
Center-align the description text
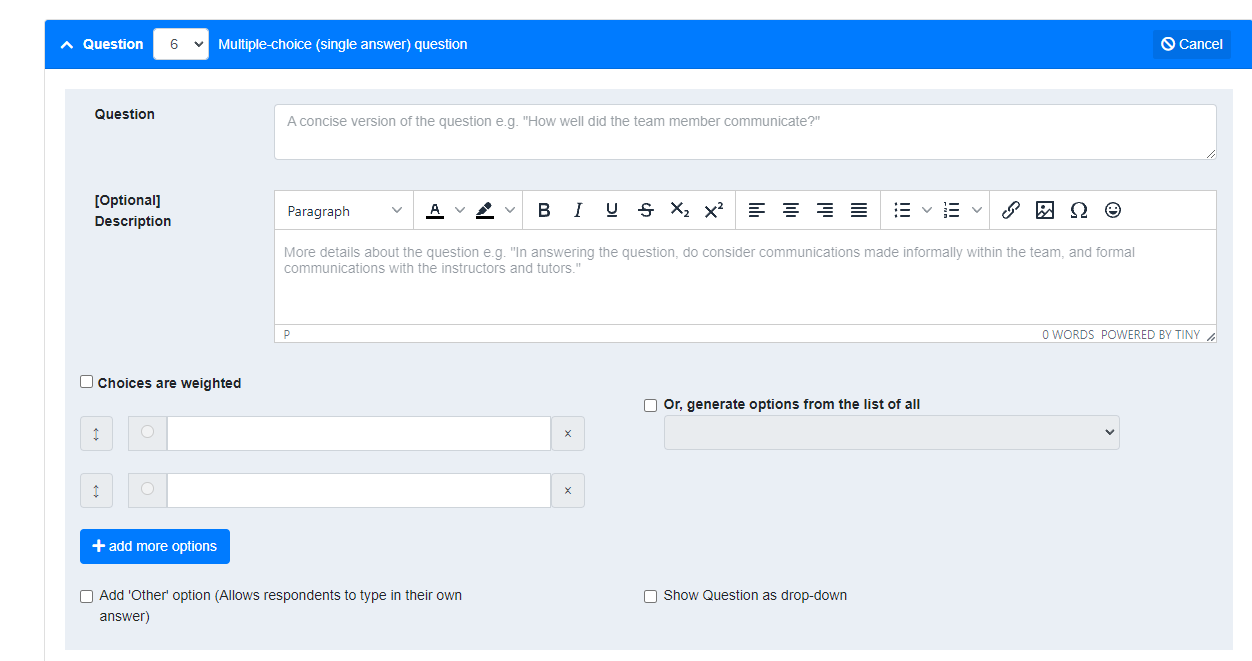point(791,210)
